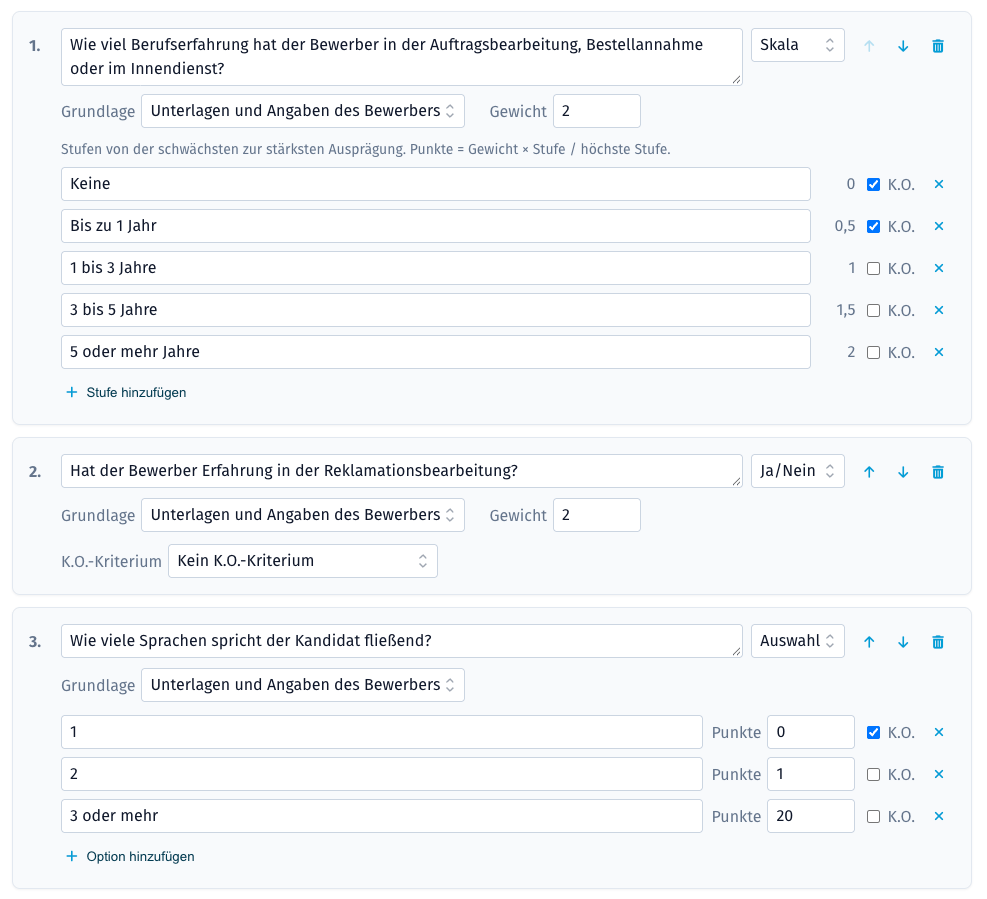Focus the Punkte field showing 0
This screenshot has height=899, width=987.
(x=811, y=732)
